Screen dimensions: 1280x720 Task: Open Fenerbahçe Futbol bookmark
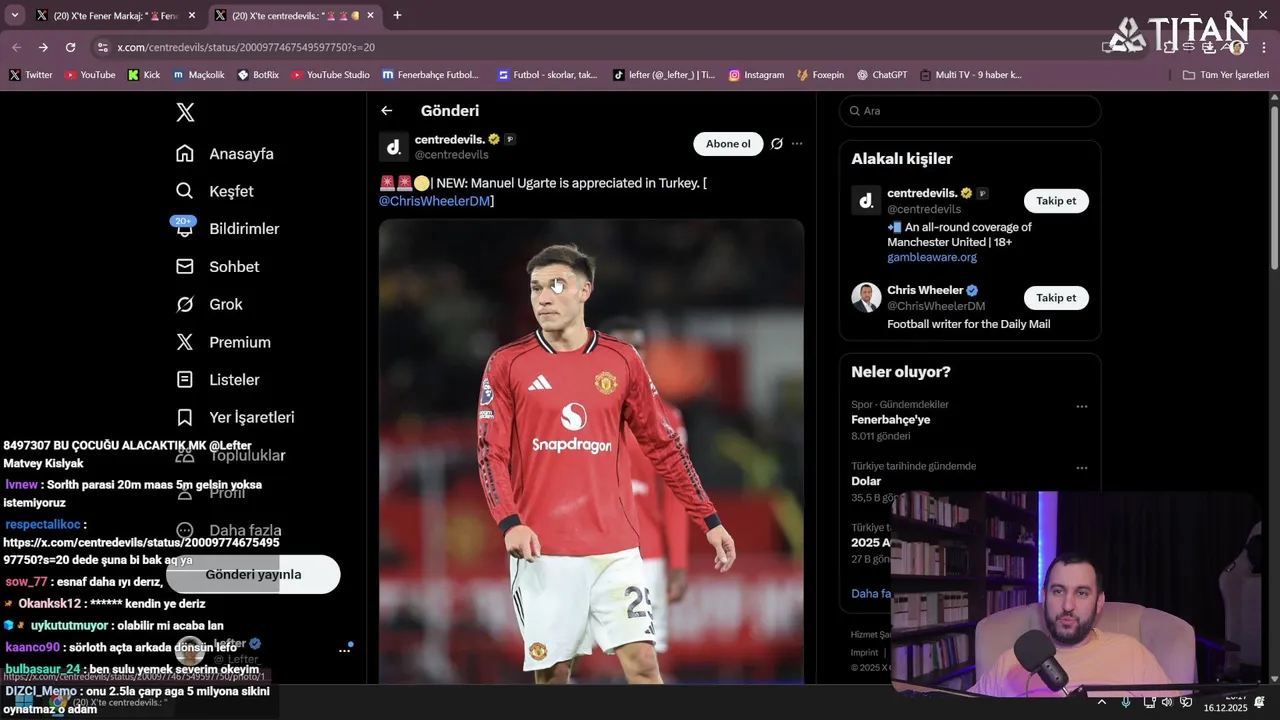click(430, 75)
